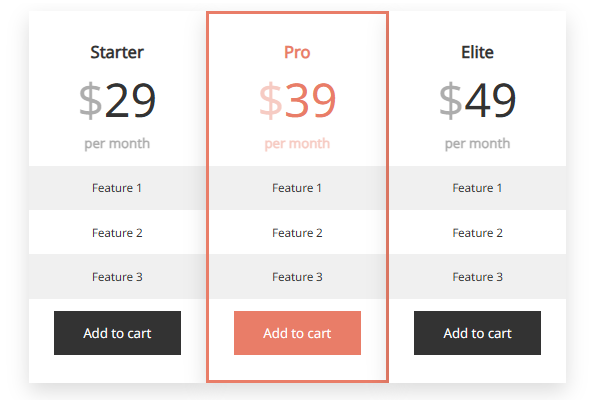
Task: Choose Feature 1 in the Pro column
Action: [297, 188]
